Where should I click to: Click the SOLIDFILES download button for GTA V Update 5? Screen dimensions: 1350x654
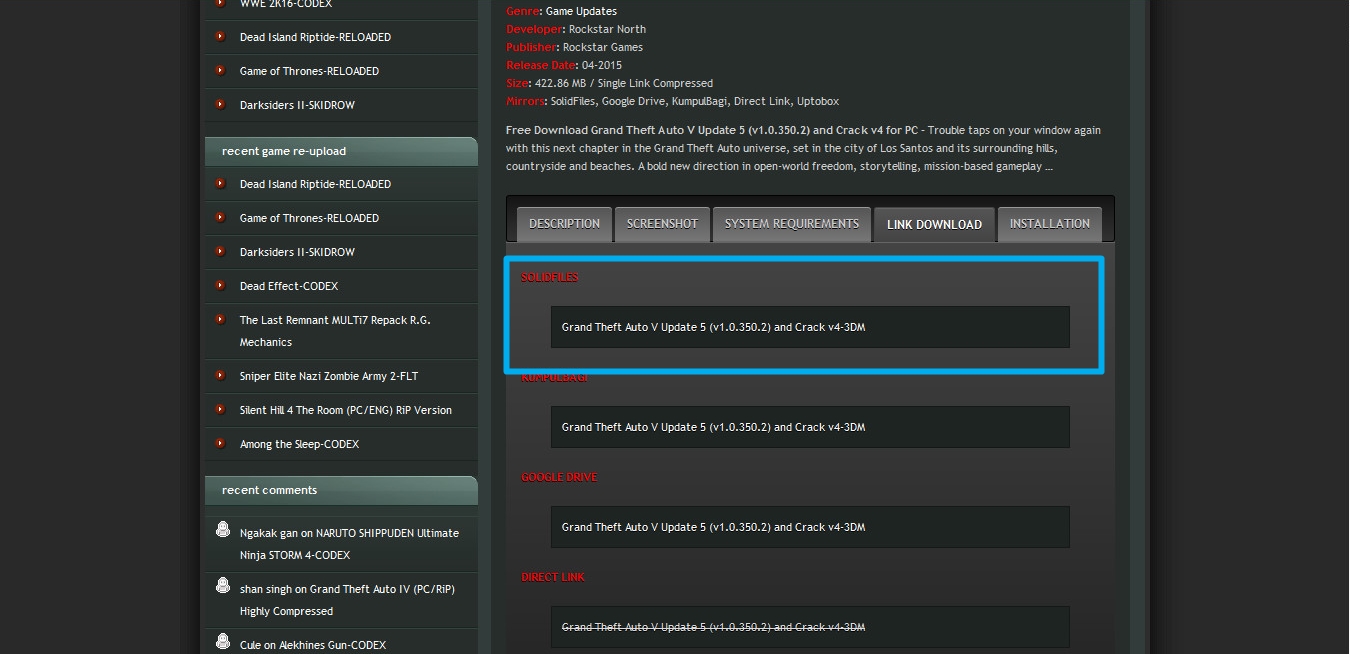point(809,327)
